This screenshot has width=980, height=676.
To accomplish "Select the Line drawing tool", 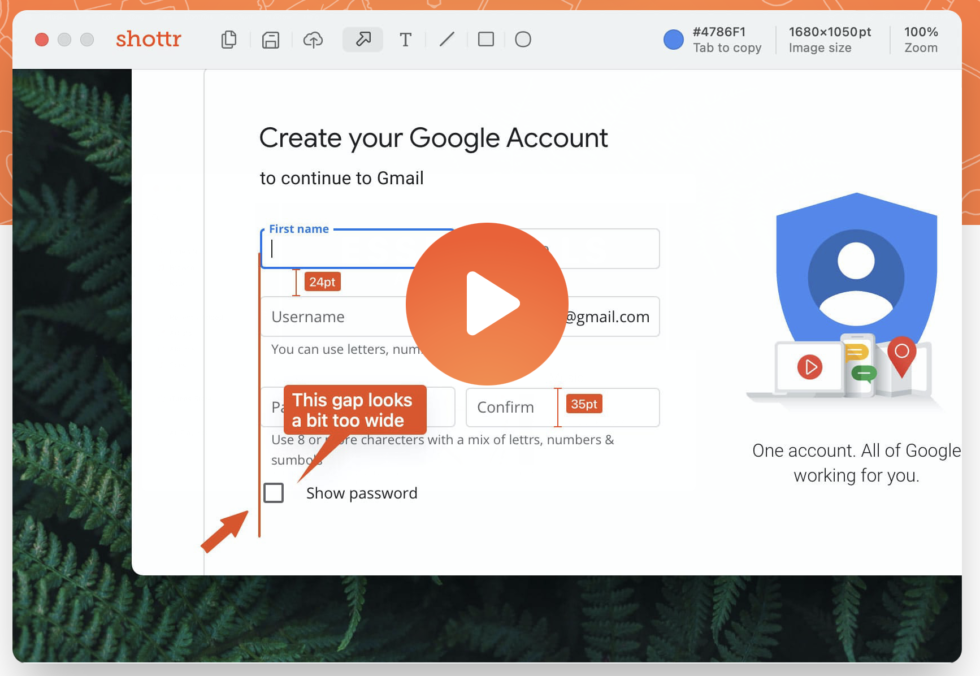I will (x=447, y=40).
